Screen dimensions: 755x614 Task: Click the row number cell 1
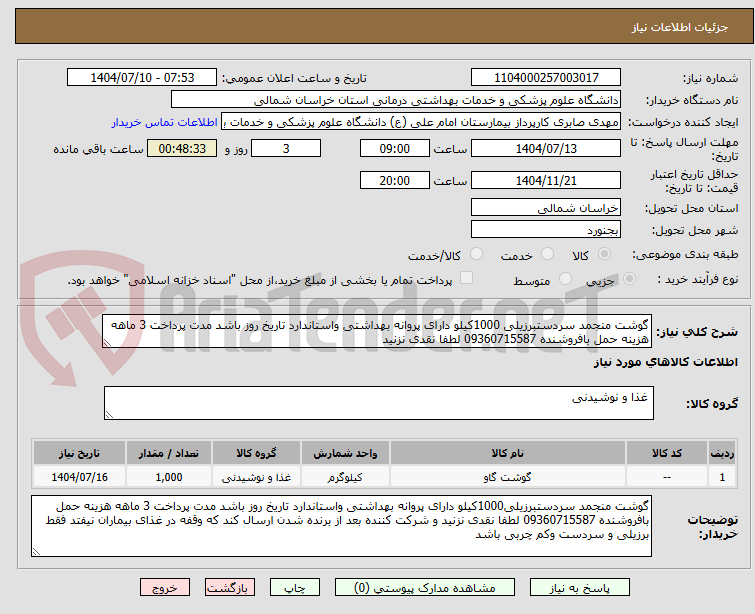[722, 477]
